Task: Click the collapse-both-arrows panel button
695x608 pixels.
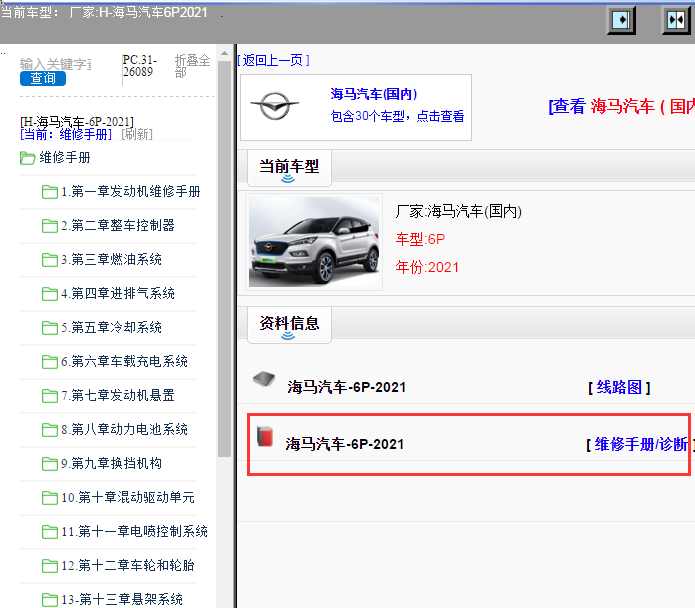Action: [676, 20]
